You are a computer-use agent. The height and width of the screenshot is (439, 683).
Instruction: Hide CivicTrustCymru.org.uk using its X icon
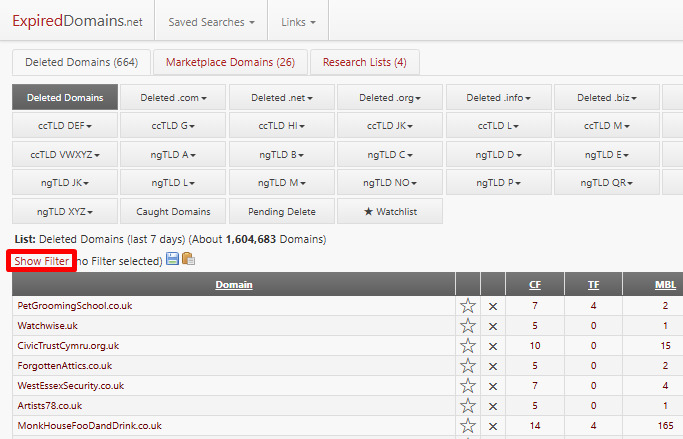pyautogui.click(x=492, y=346)
